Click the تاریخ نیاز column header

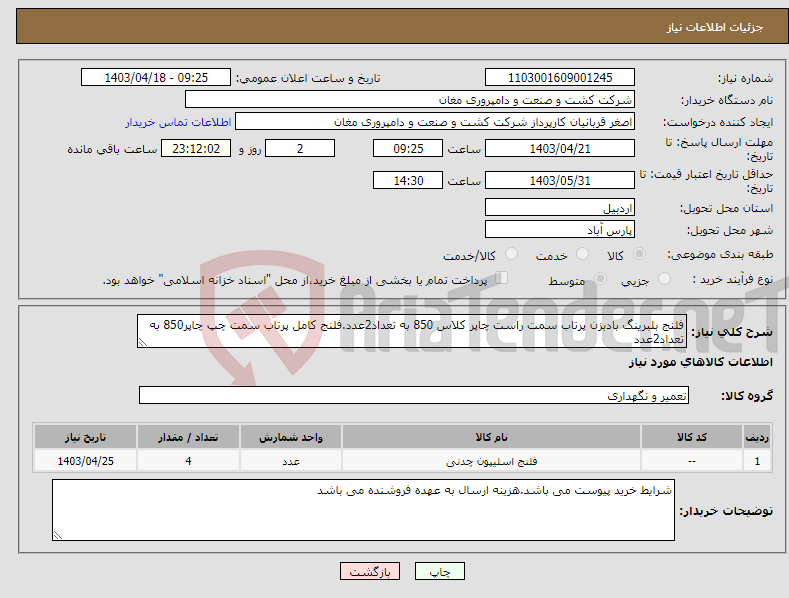point(85,437)
